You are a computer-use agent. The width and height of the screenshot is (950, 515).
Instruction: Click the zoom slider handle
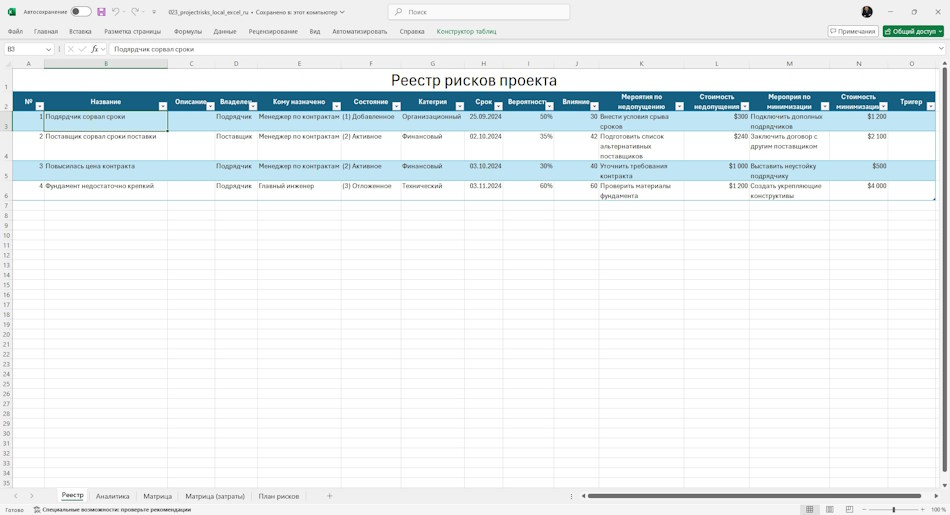point(894,510)
